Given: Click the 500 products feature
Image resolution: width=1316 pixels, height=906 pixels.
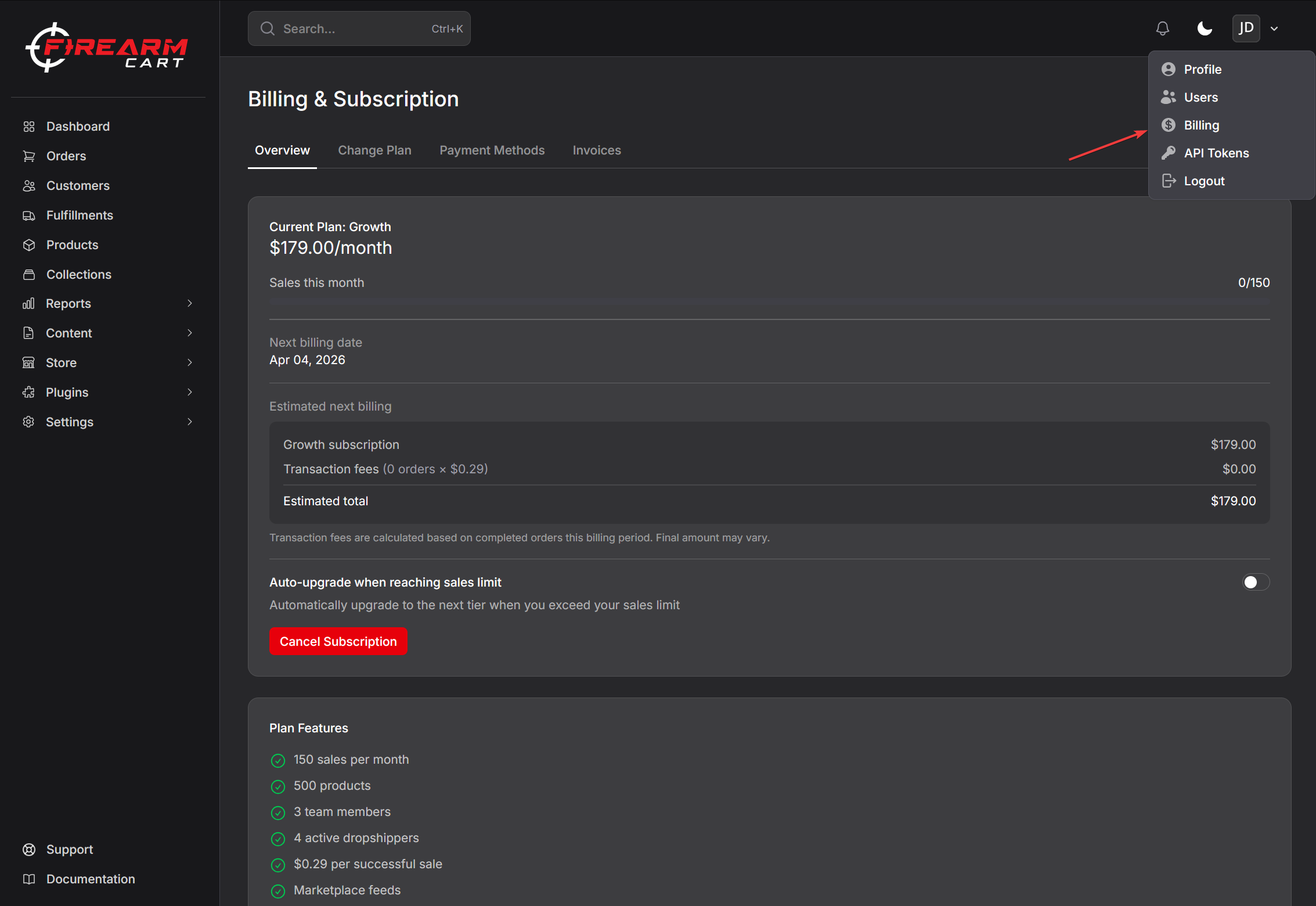Looking at the screenshot, I should [x=331, y=786].
